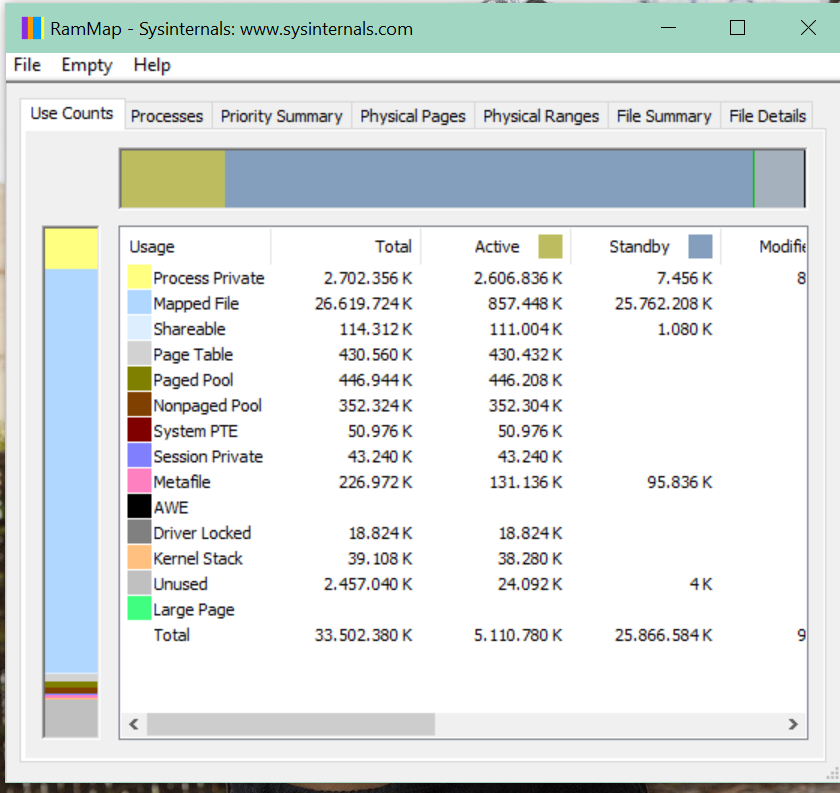This screenshot has width=840, height=793.
Task: Click the pink Metafile swatch
Action: [139, 481]
